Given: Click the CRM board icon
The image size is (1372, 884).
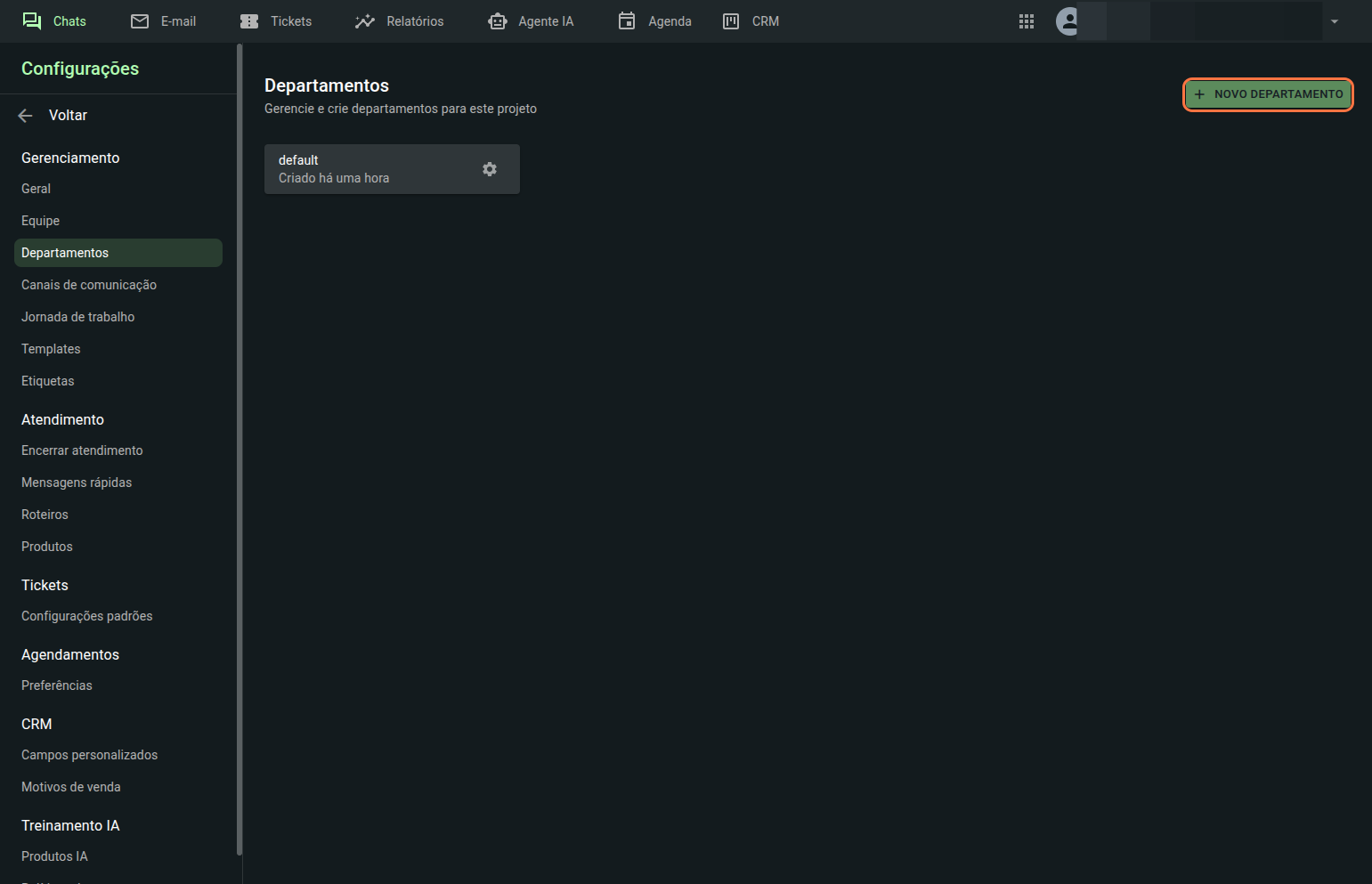Looking at the screenshot, I should 731,21.
